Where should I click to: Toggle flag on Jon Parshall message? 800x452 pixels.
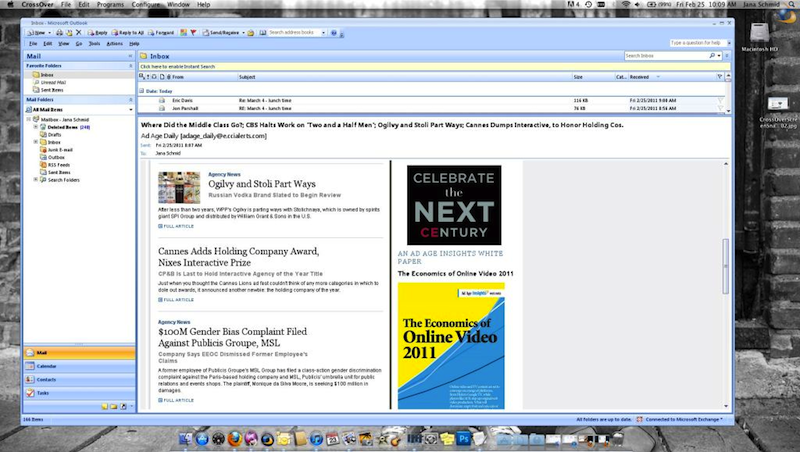[721, 108]
